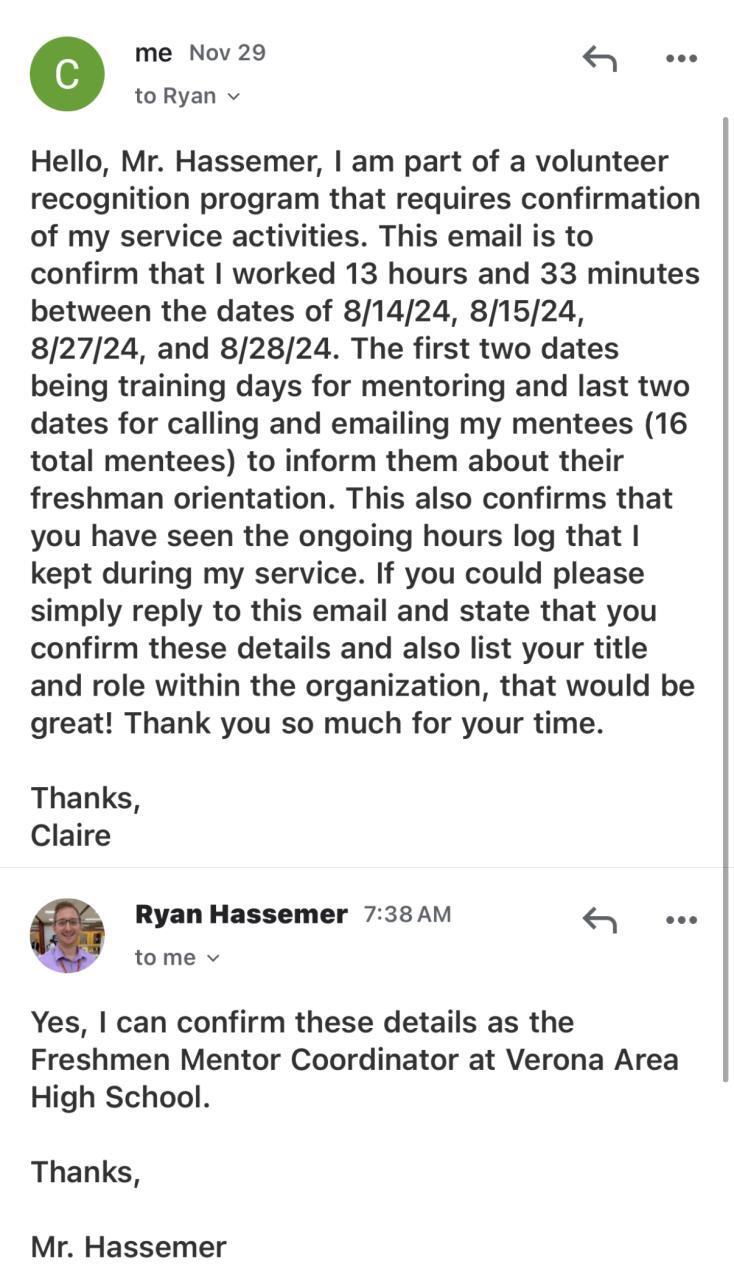Tap "Thanks," in Ryan Hassemer's reply
This screenshot has height=1280, width=734.
tap(85, 1172)
